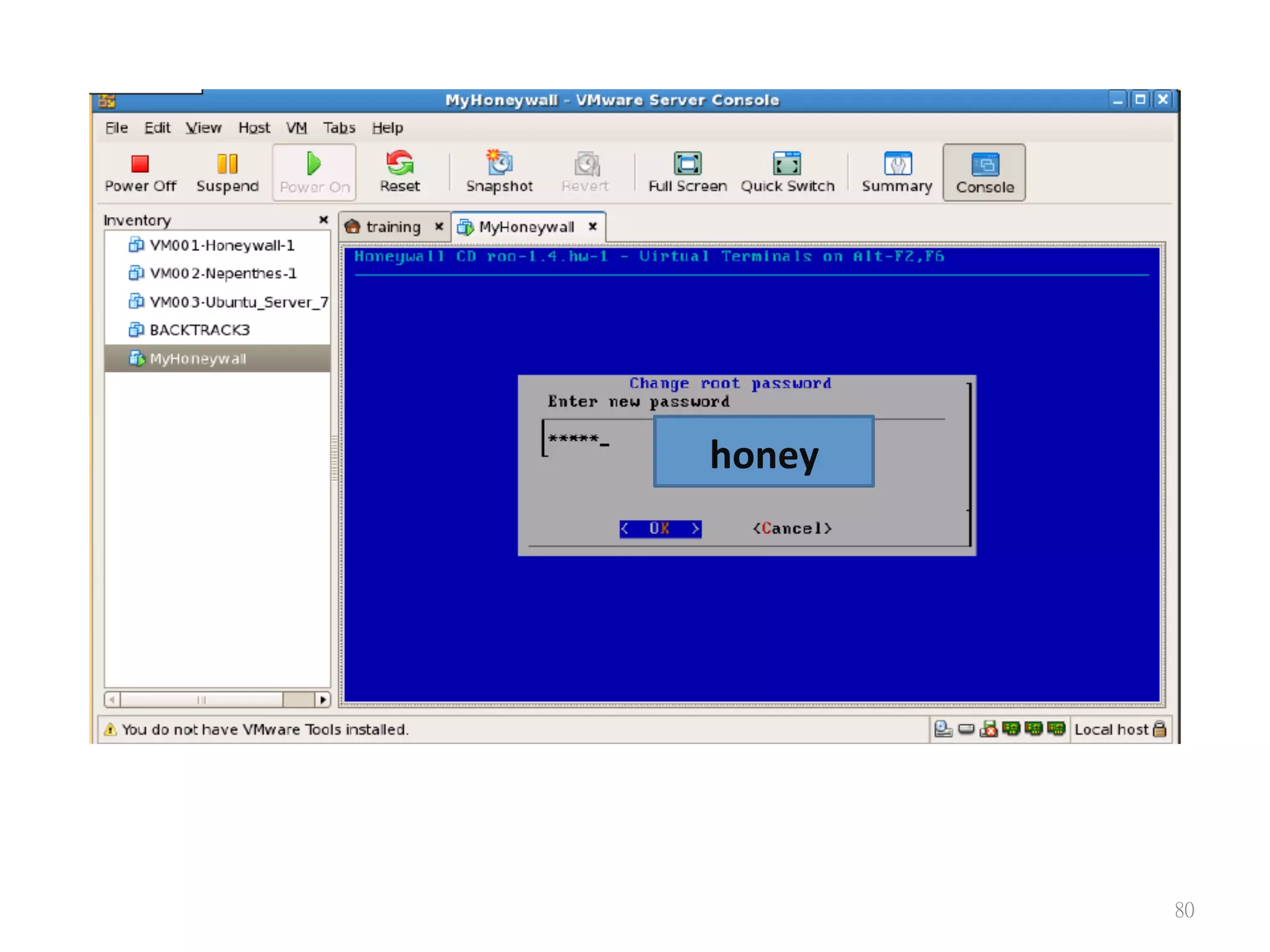
Task: Select the Console view button
Action: [x=984, y=173]
